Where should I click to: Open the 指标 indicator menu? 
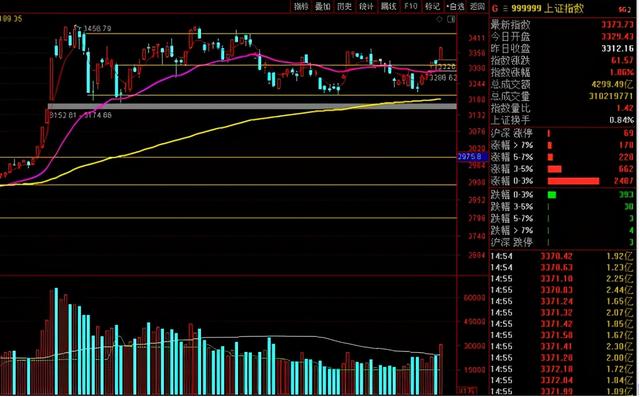301,6
